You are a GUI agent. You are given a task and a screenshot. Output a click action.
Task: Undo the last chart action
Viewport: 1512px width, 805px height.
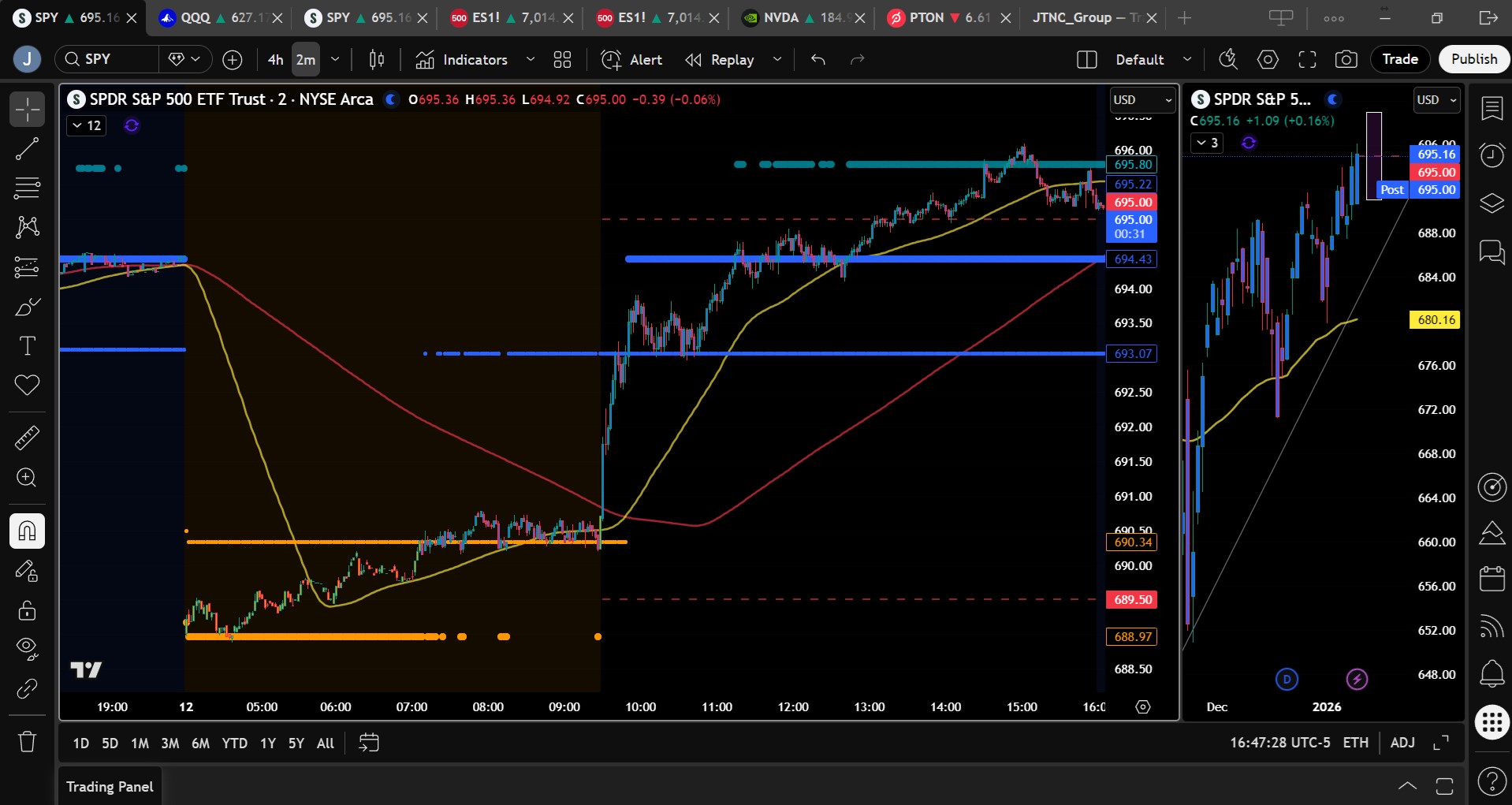[818, 59]
